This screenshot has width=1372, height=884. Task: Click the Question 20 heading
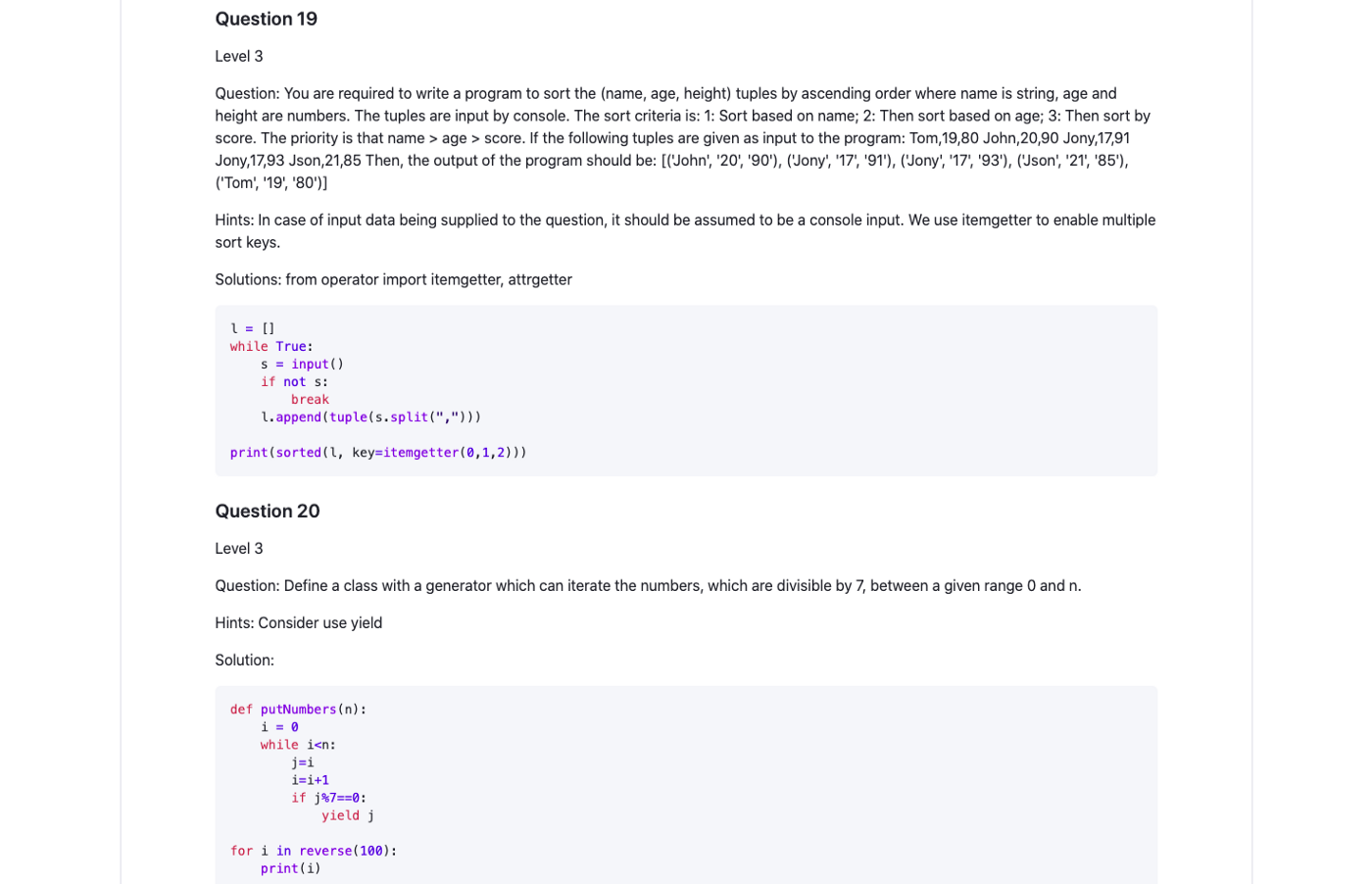267,511
